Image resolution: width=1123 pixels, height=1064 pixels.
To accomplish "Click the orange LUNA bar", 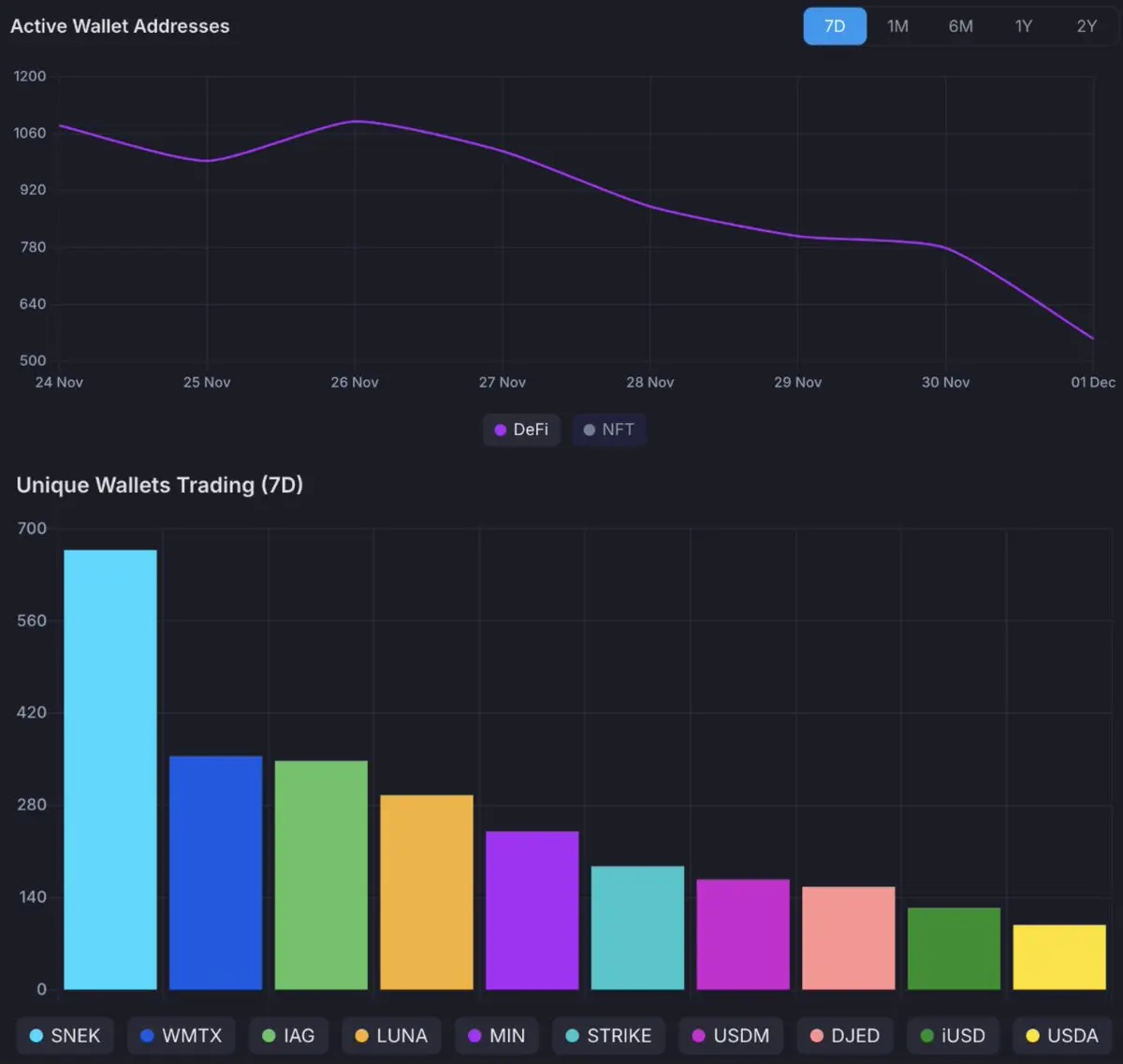I will [x=427, y=892].
